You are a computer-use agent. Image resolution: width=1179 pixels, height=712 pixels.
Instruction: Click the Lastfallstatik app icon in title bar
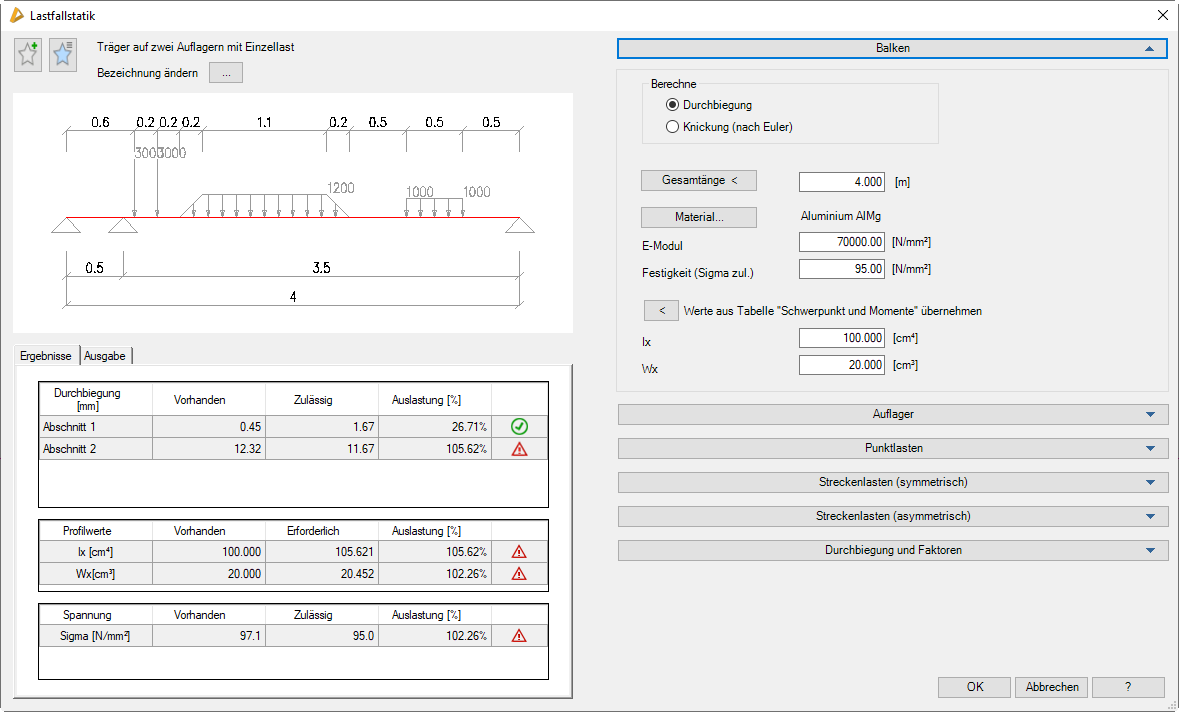[x=16, y=15]
